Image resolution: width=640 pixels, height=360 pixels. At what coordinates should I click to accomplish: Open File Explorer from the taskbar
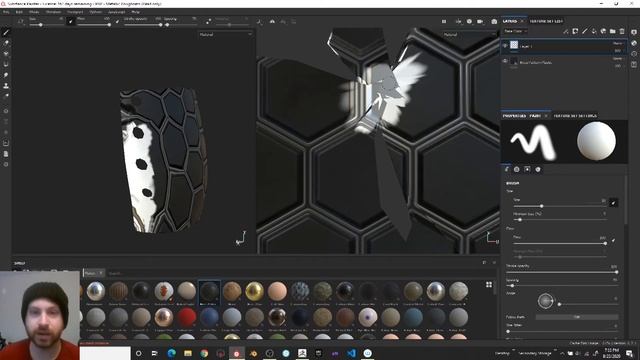coord(188,353)
